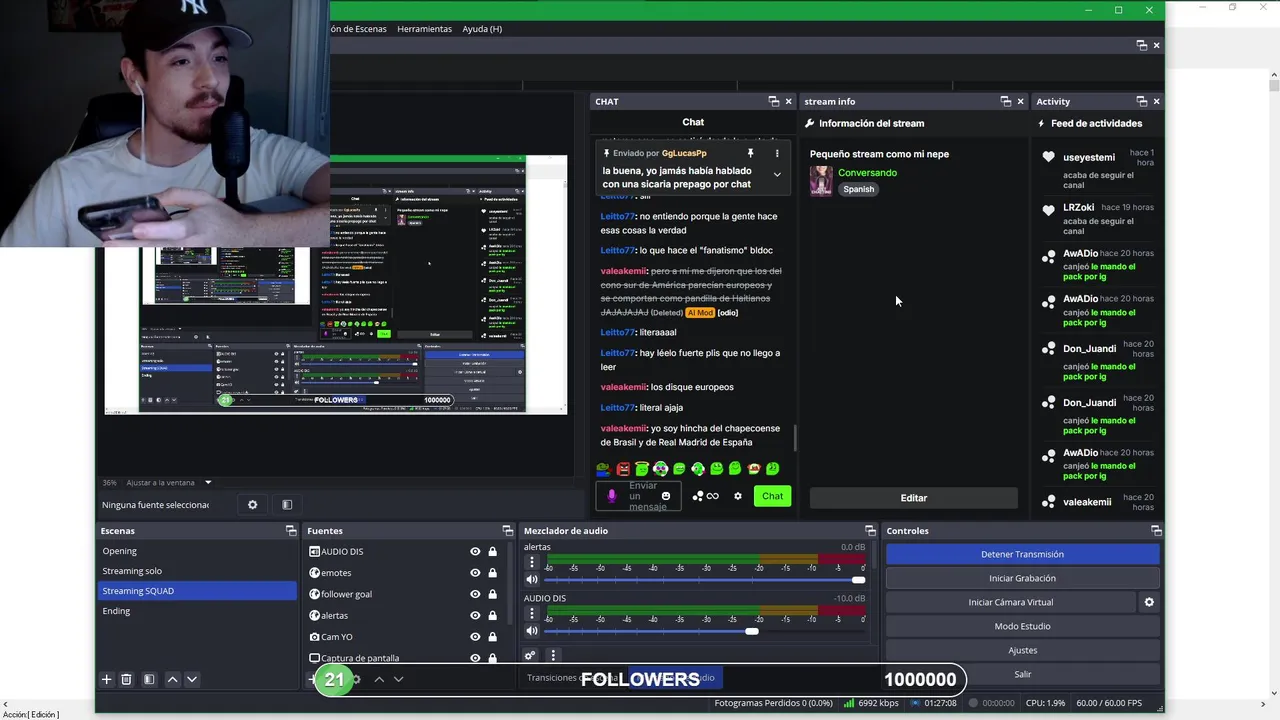Mute alertas channel speaker icon
This screenshot has width=1280, height=720.
tap(532, 580)
